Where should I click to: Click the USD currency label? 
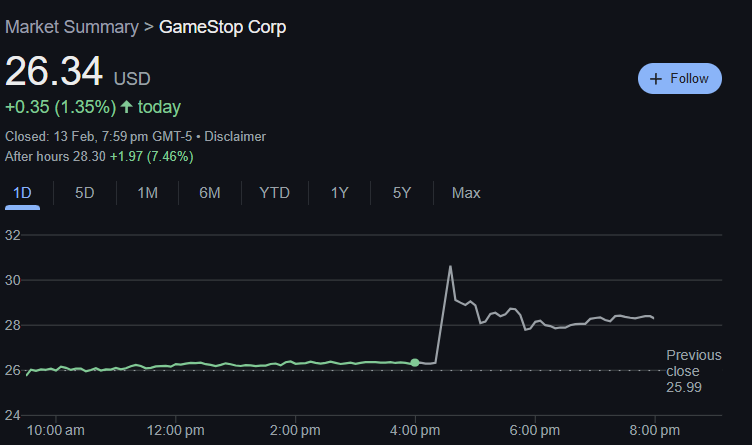(132, 79)
